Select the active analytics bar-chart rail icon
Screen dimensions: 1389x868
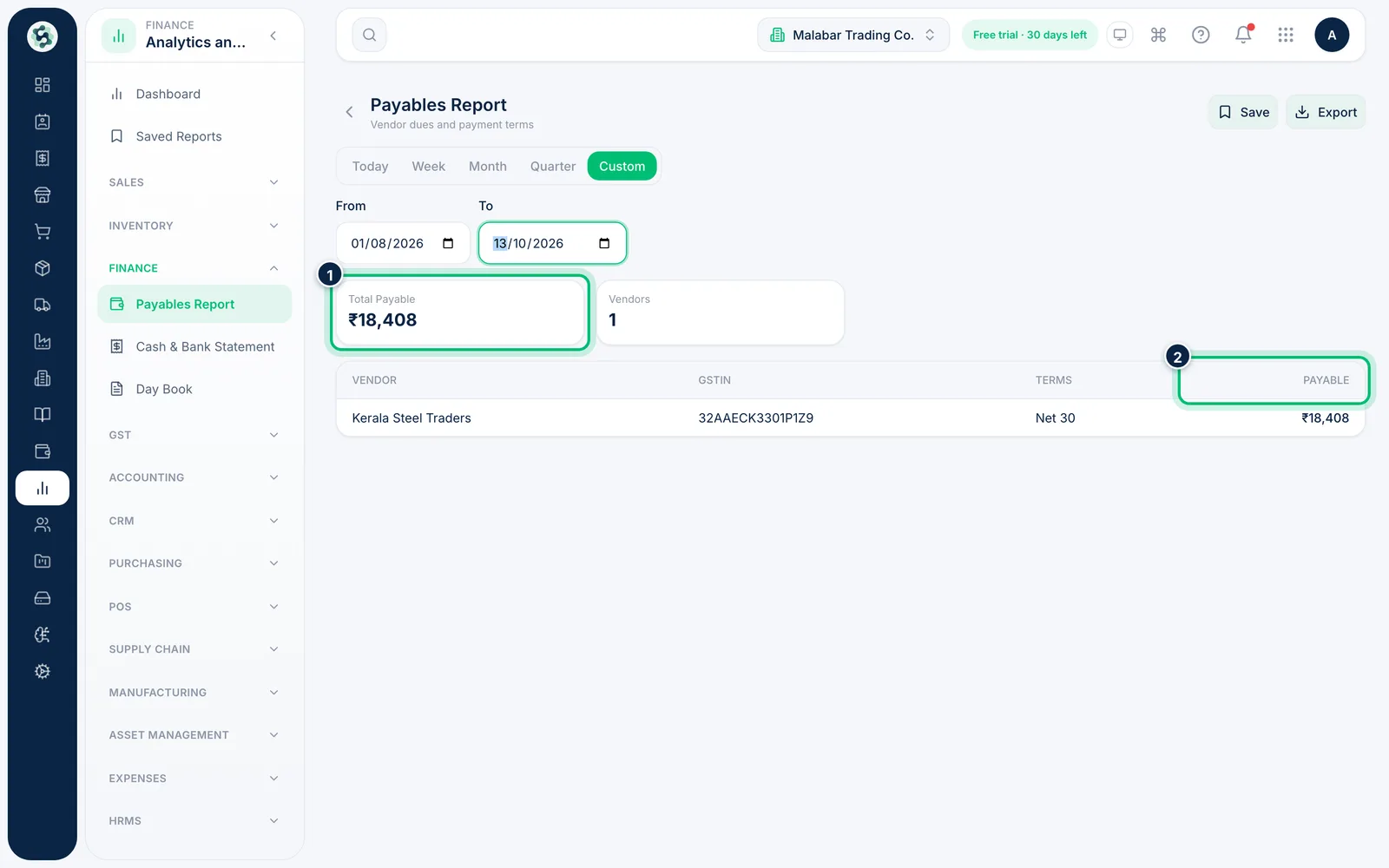click(x=42, y=488)
